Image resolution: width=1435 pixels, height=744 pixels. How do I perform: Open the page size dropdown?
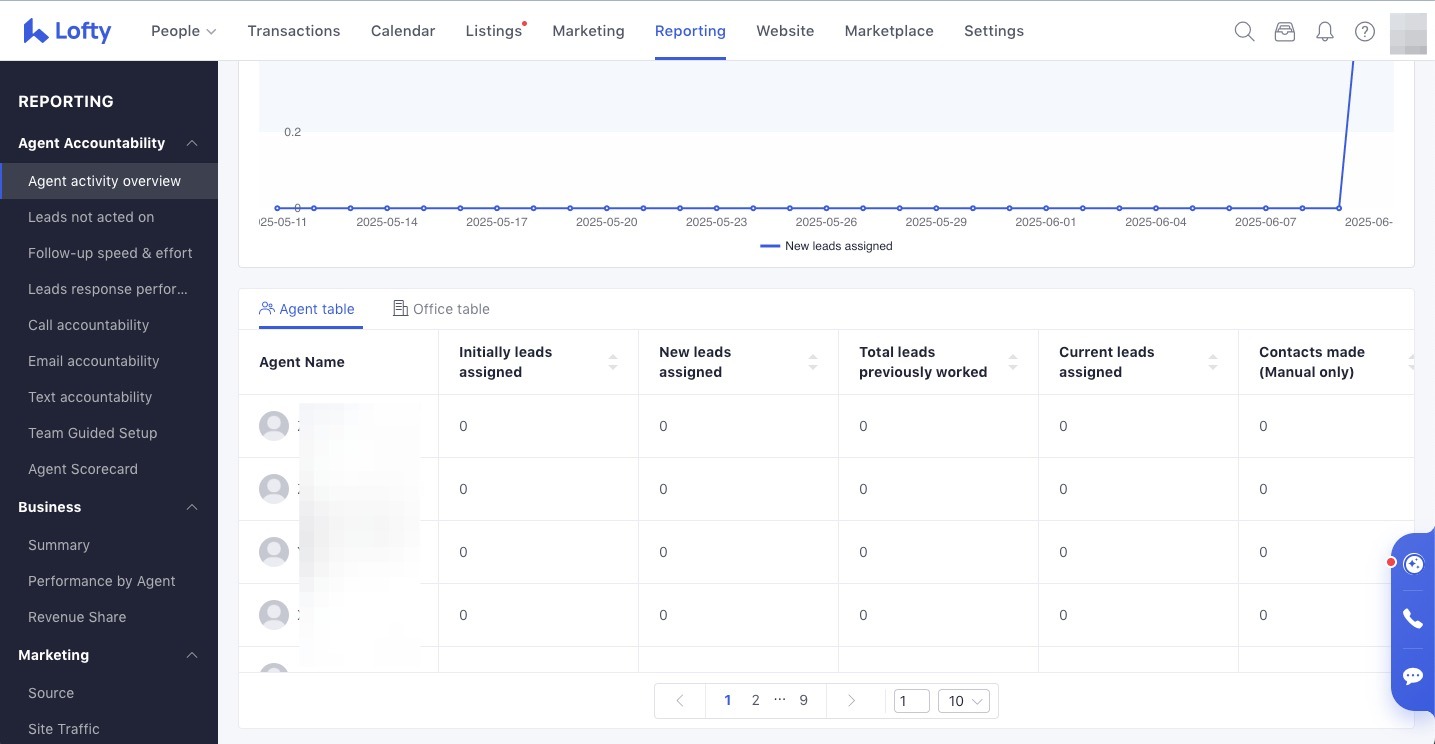[x=964, y=701]
